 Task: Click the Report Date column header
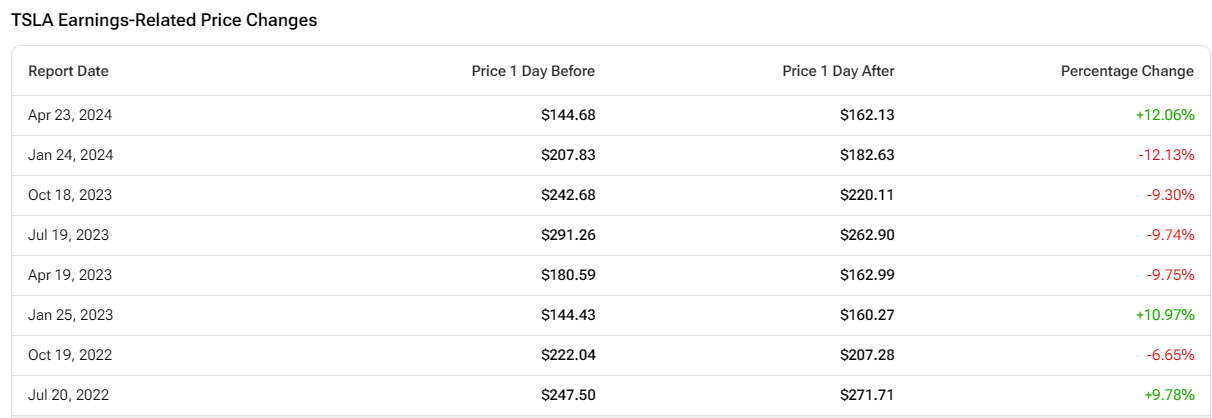coord(68,71)
